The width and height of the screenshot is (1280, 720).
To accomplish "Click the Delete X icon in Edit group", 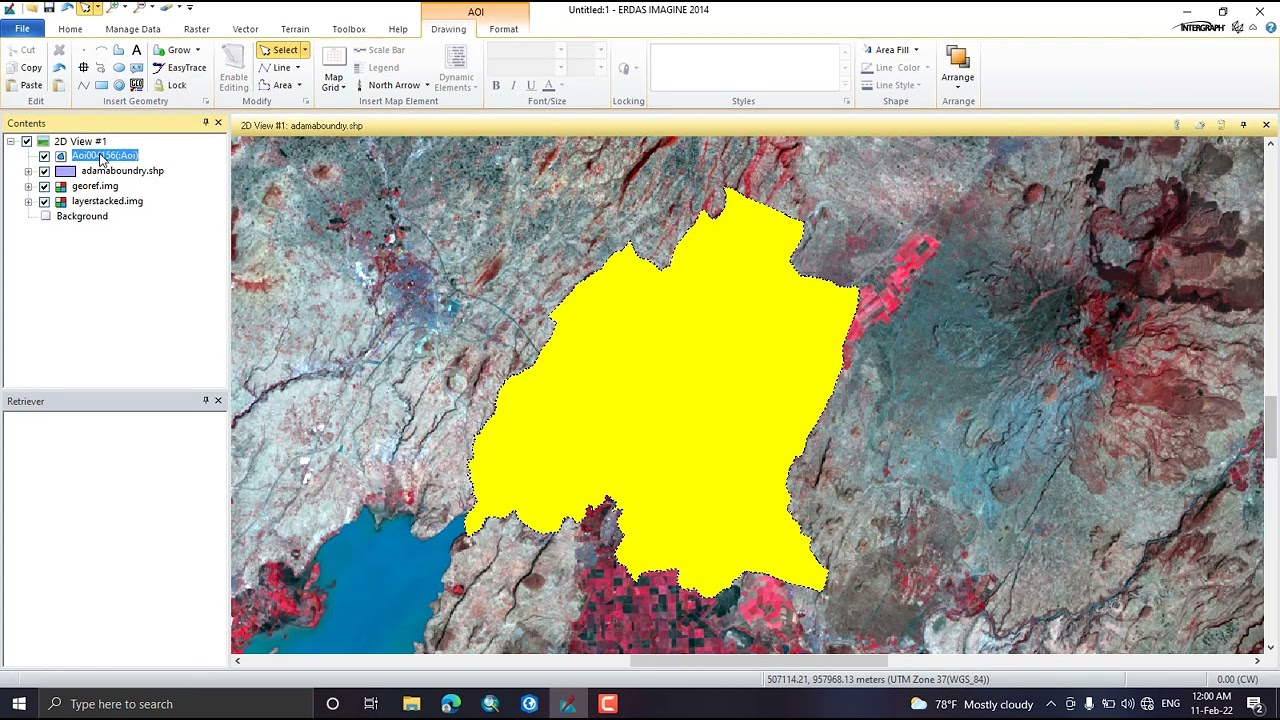I will pyautogui.click(x=59, y=50).
